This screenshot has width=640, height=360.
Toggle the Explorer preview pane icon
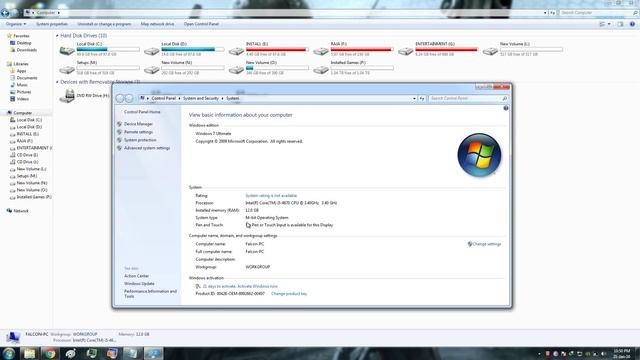pyautogui.click(x=620, y=24)
